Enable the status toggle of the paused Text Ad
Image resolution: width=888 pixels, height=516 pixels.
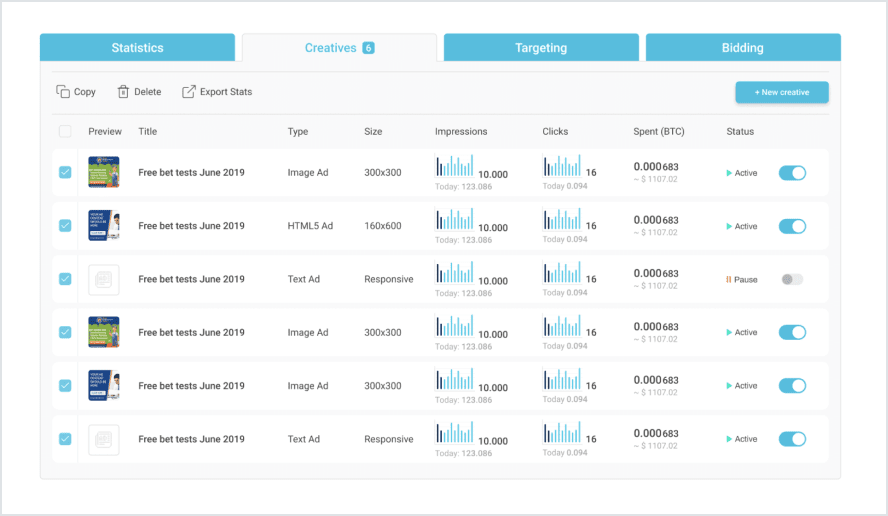click(x=792, y=279)
